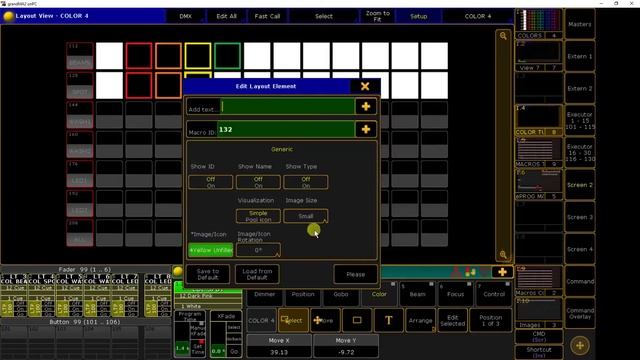Select the top green outlined square
Screen dimensions: 640x360
click(x=227, y=56)
